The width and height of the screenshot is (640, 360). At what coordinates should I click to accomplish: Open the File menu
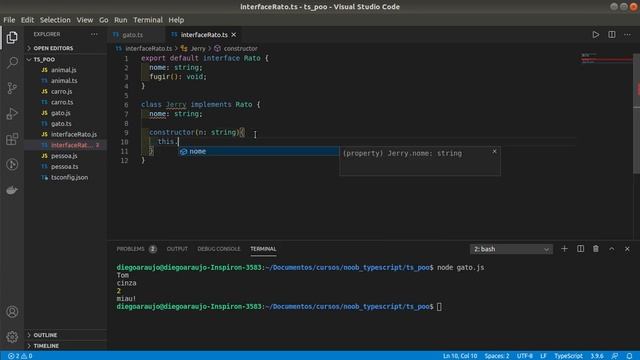(x=9, y=20)
